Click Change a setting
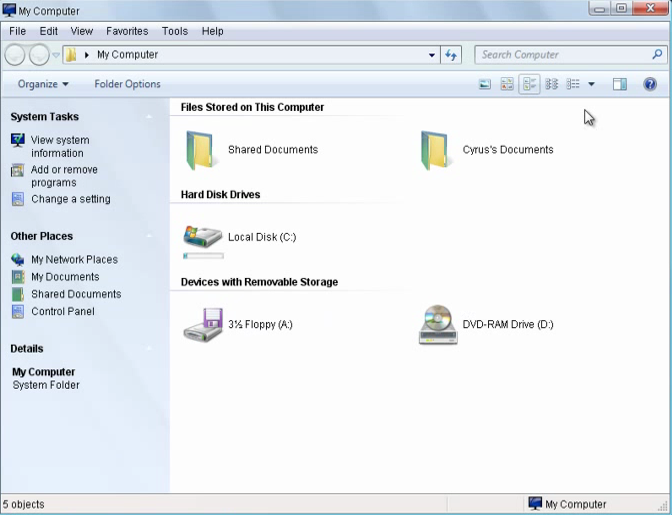 point(71,199)
